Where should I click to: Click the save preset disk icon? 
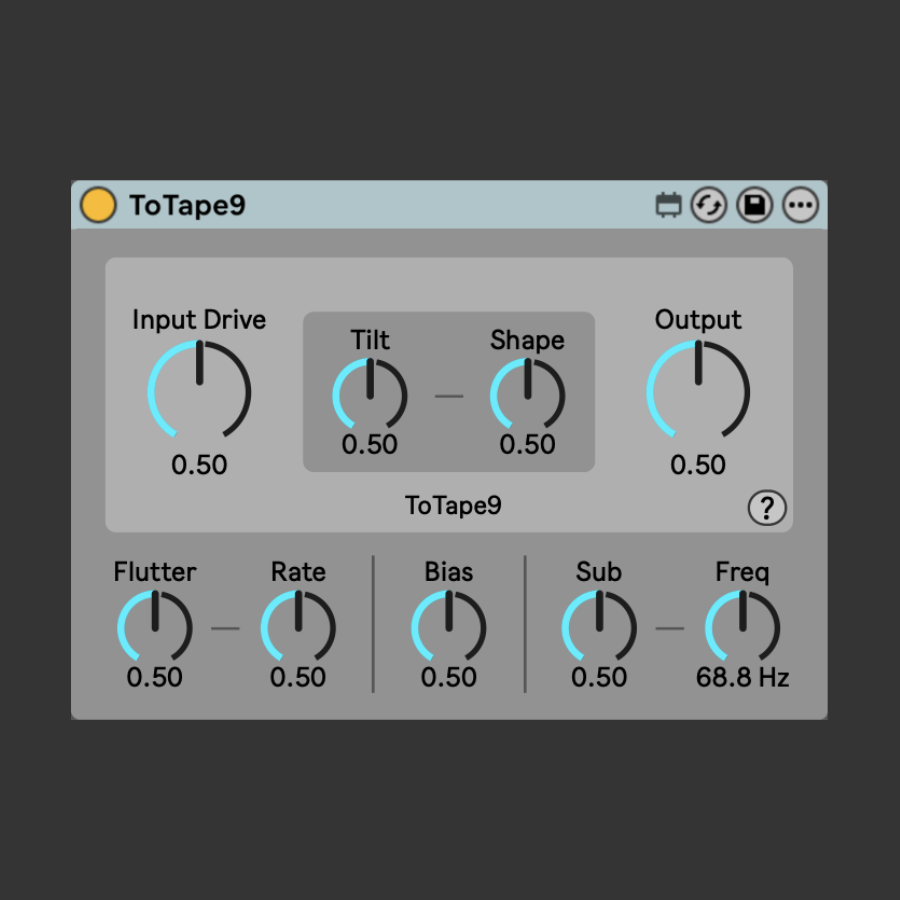click(755, 206)
